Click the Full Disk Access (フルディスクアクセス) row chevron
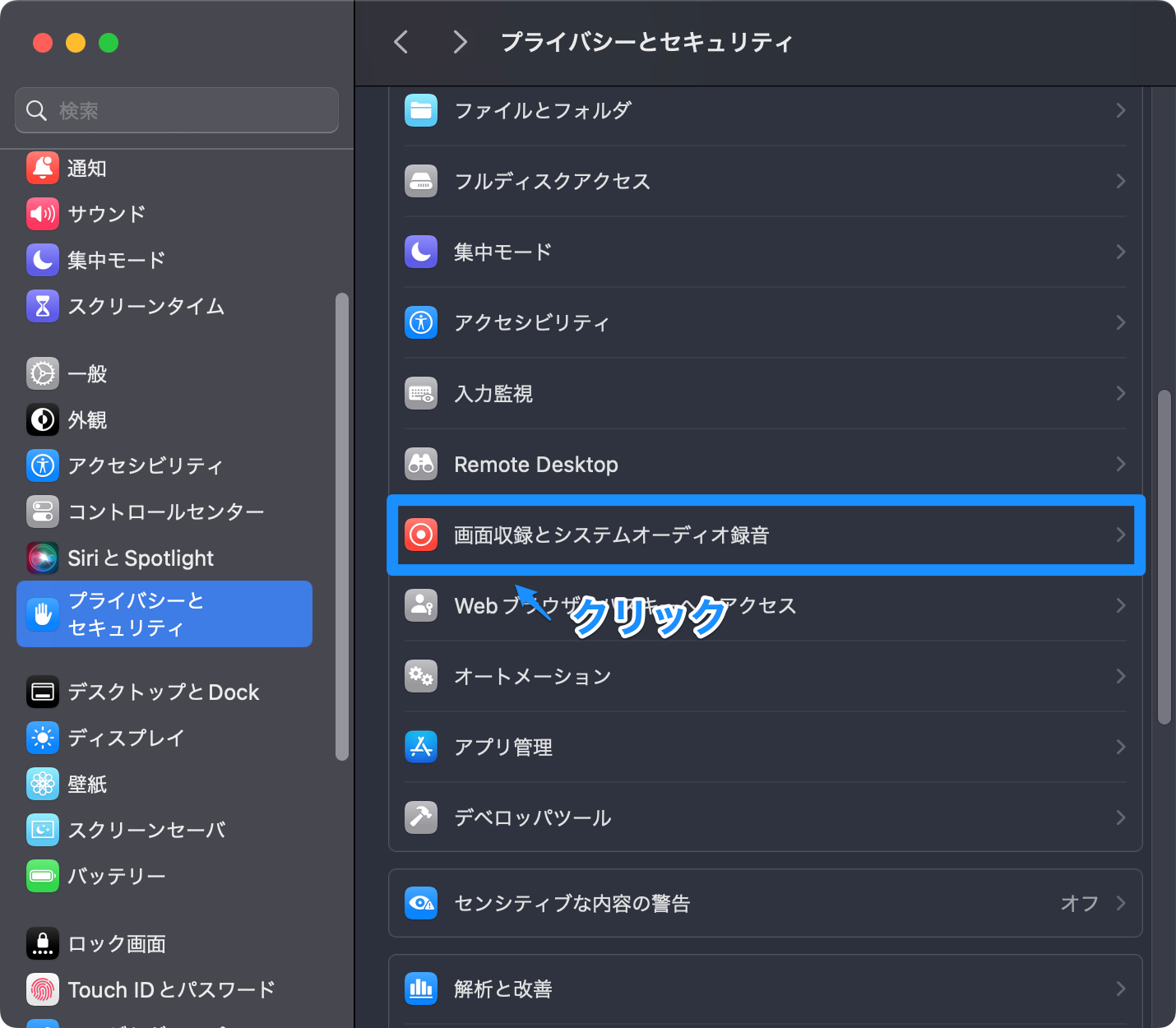This screenshot has width=1176, height=1028. (x=1120, y=181)
